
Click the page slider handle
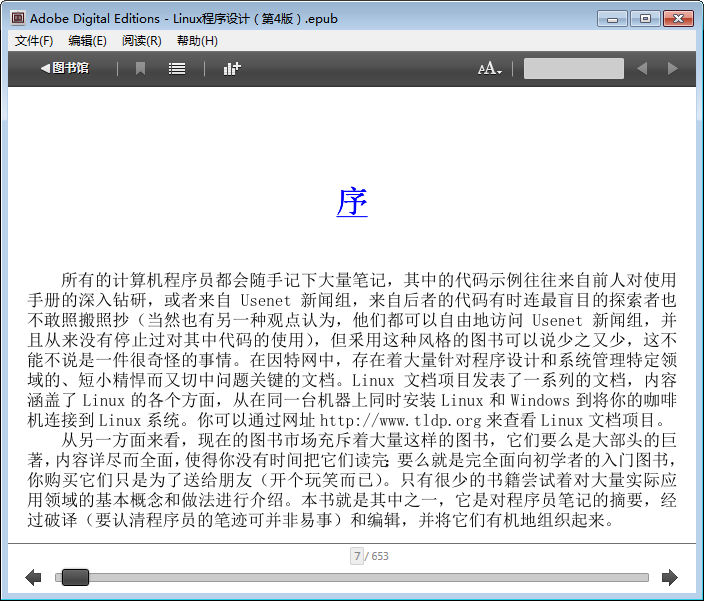click(x=75, y=577)
